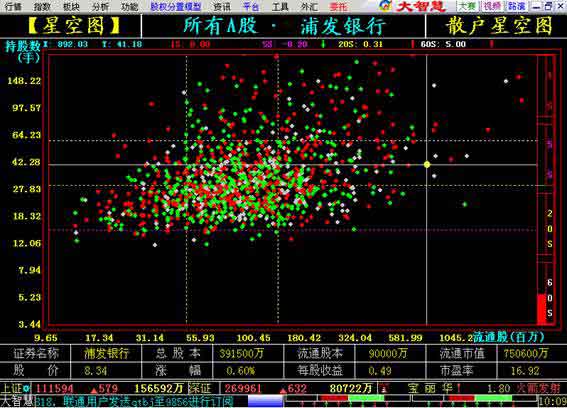Click the 100.45 x-axis value

[x=253, y=338]
